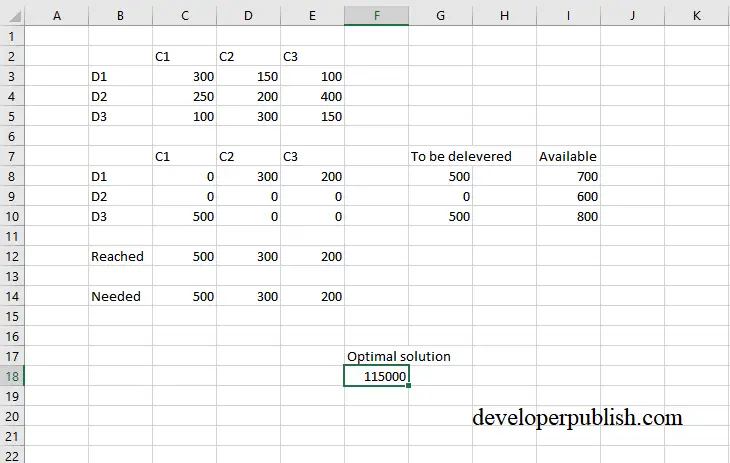
Task: Click the 'Available' heading cell
Action: (568, 157)
